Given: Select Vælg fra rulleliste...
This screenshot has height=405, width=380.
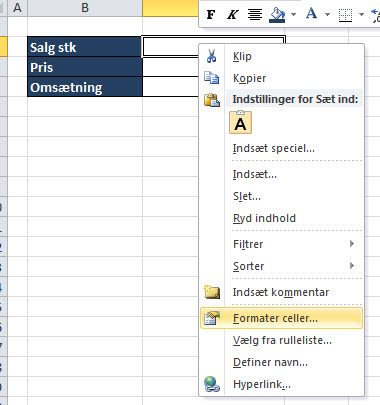Looking at the screenshot, I should [x=282, y=340].
